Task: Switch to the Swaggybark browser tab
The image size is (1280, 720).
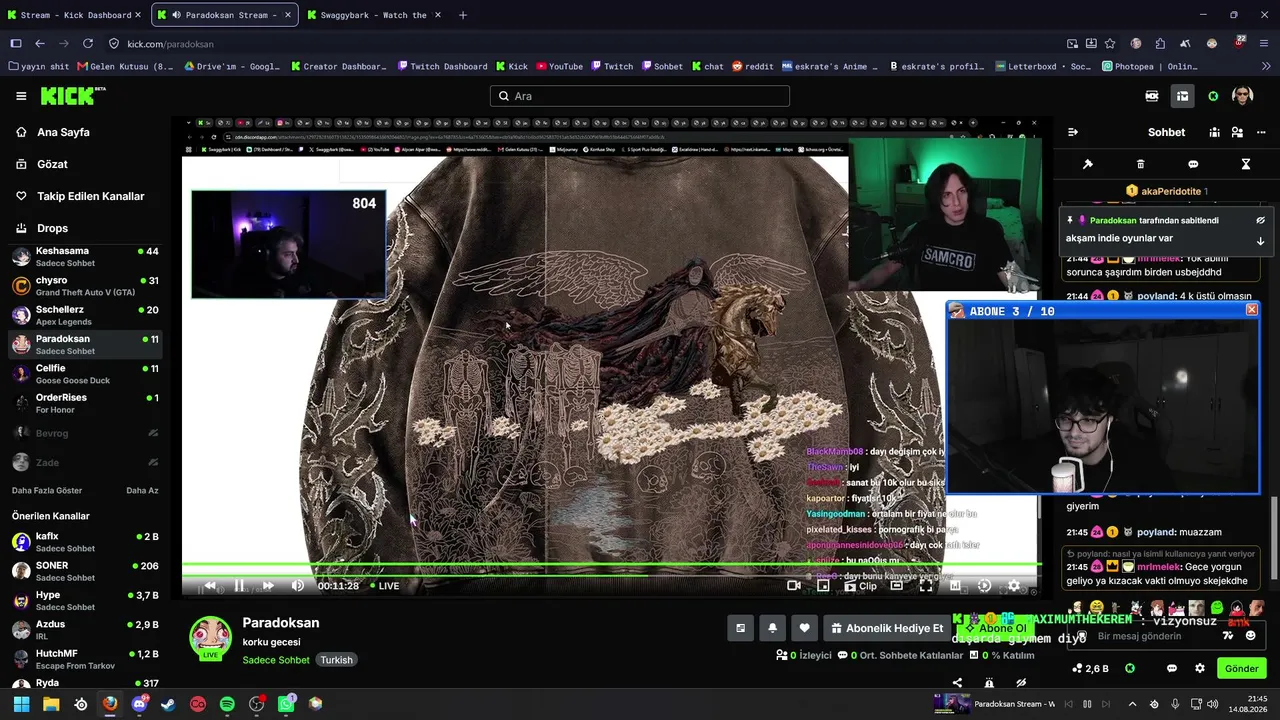Action: click(x=373, y=15)
